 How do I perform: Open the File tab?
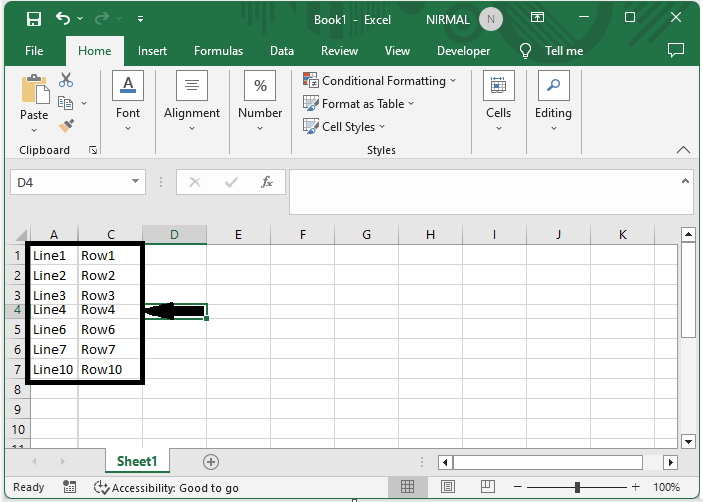[34, 51]
